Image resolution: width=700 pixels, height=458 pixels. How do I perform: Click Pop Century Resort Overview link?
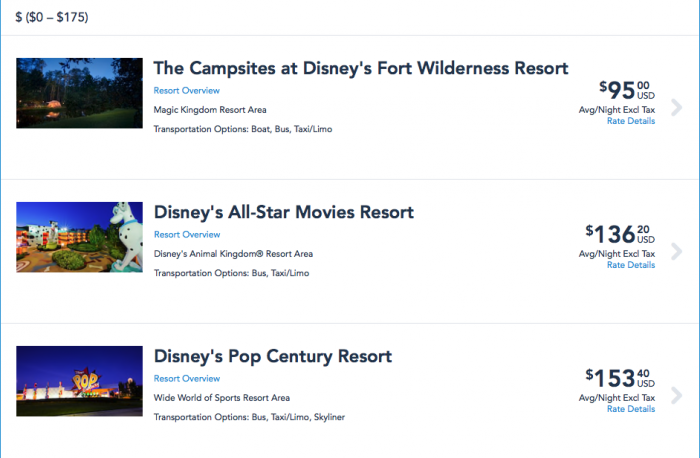point(187,378)
